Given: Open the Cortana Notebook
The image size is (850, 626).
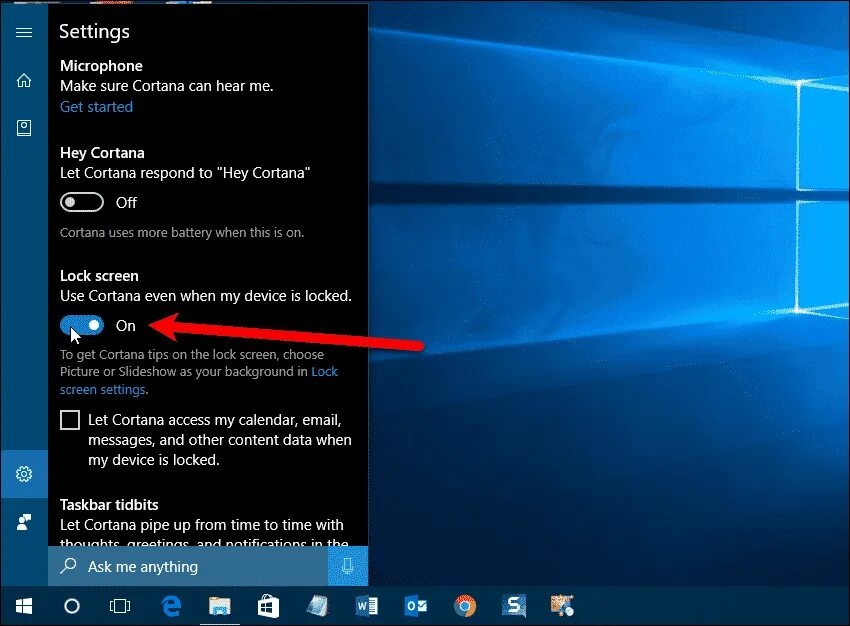Looking at the screenshot, I should (24, 128).
